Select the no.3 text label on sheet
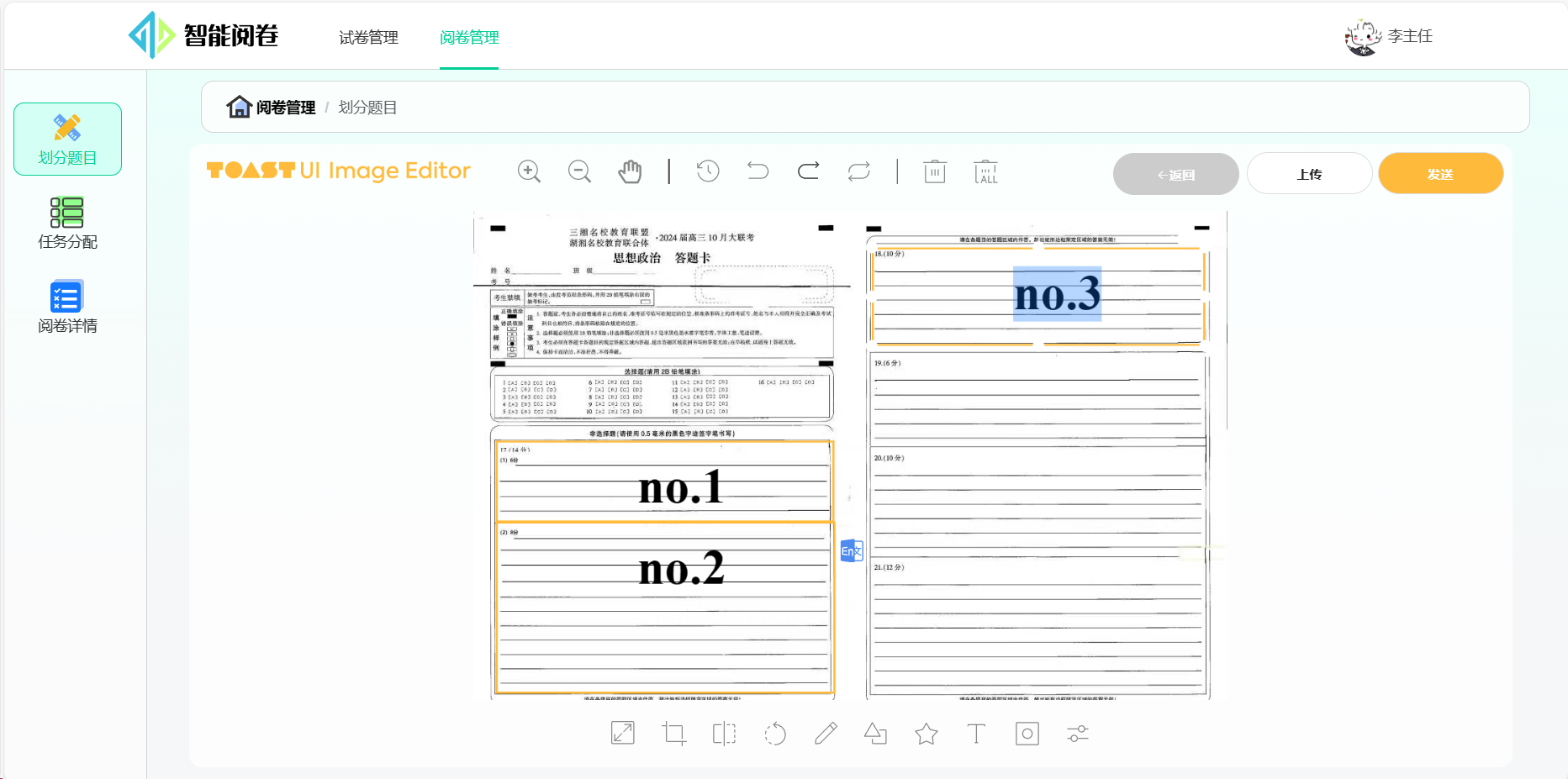 (x=1057, y=294)
